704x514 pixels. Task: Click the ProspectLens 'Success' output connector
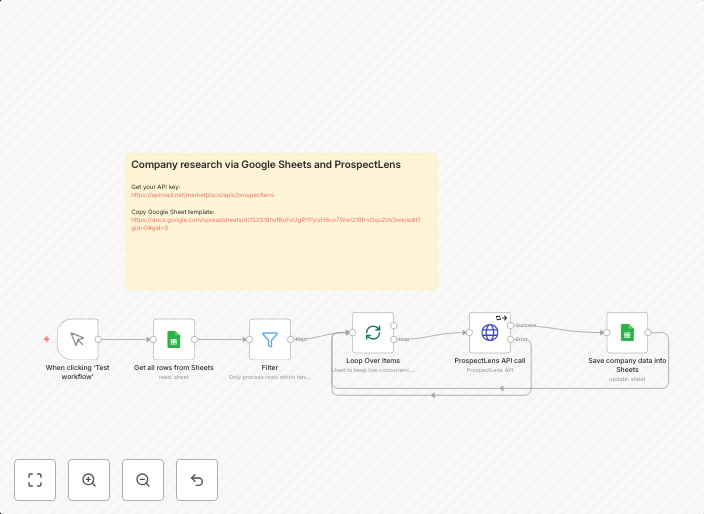tap(510, 325)
